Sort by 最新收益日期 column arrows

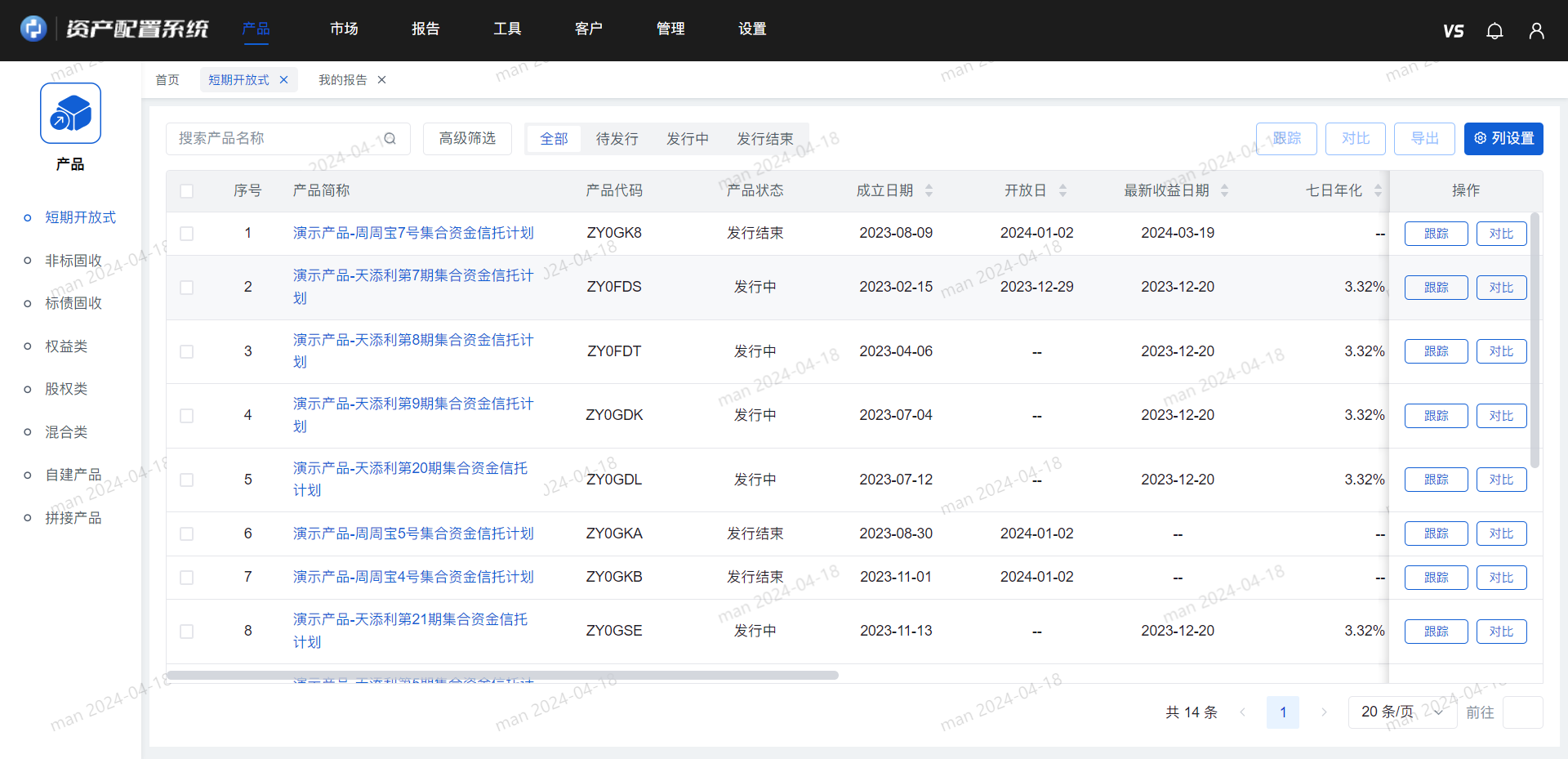pyautogui.click(x=1224, y=190)
